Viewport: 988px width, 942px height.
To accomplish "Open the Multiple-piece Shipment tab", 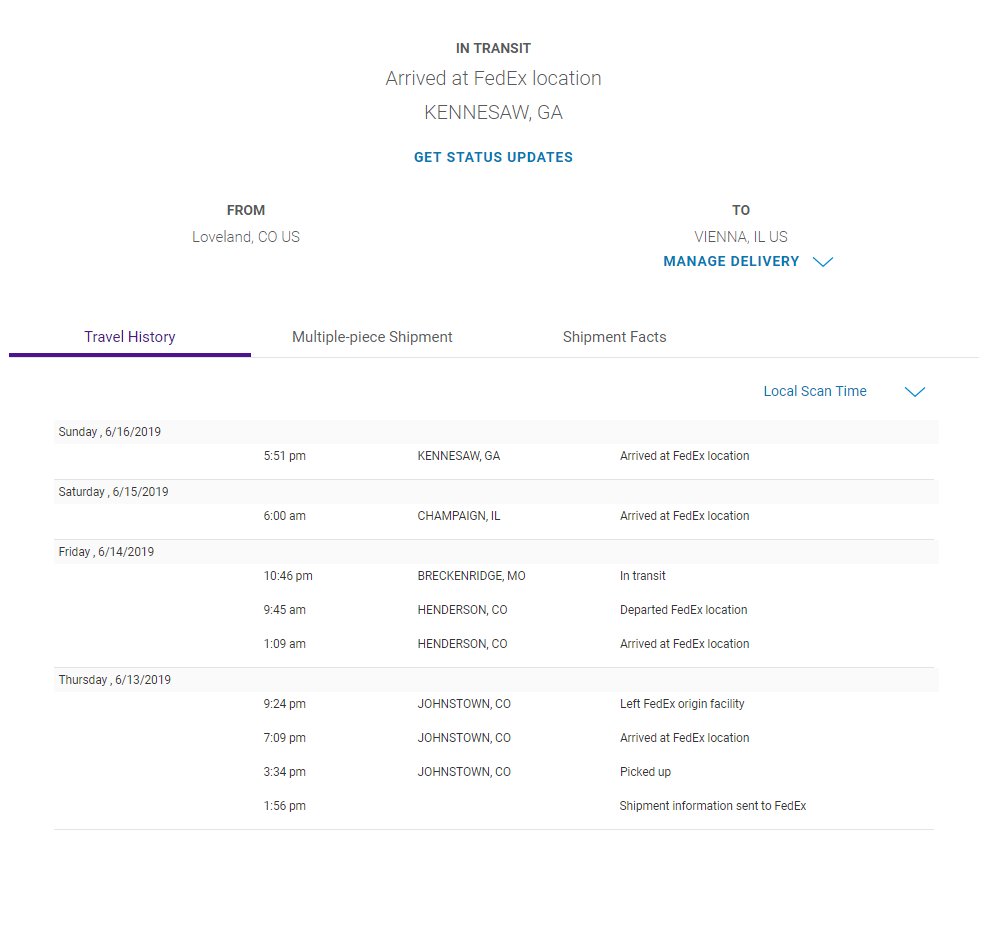I will [372, 337].
